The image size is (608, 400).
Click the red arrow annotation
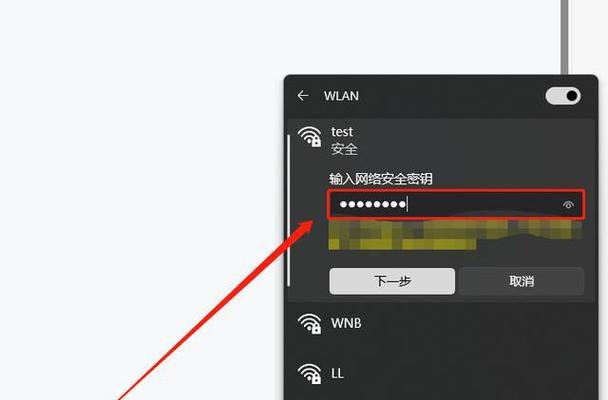pyautogui.click(x=217, y=310)
